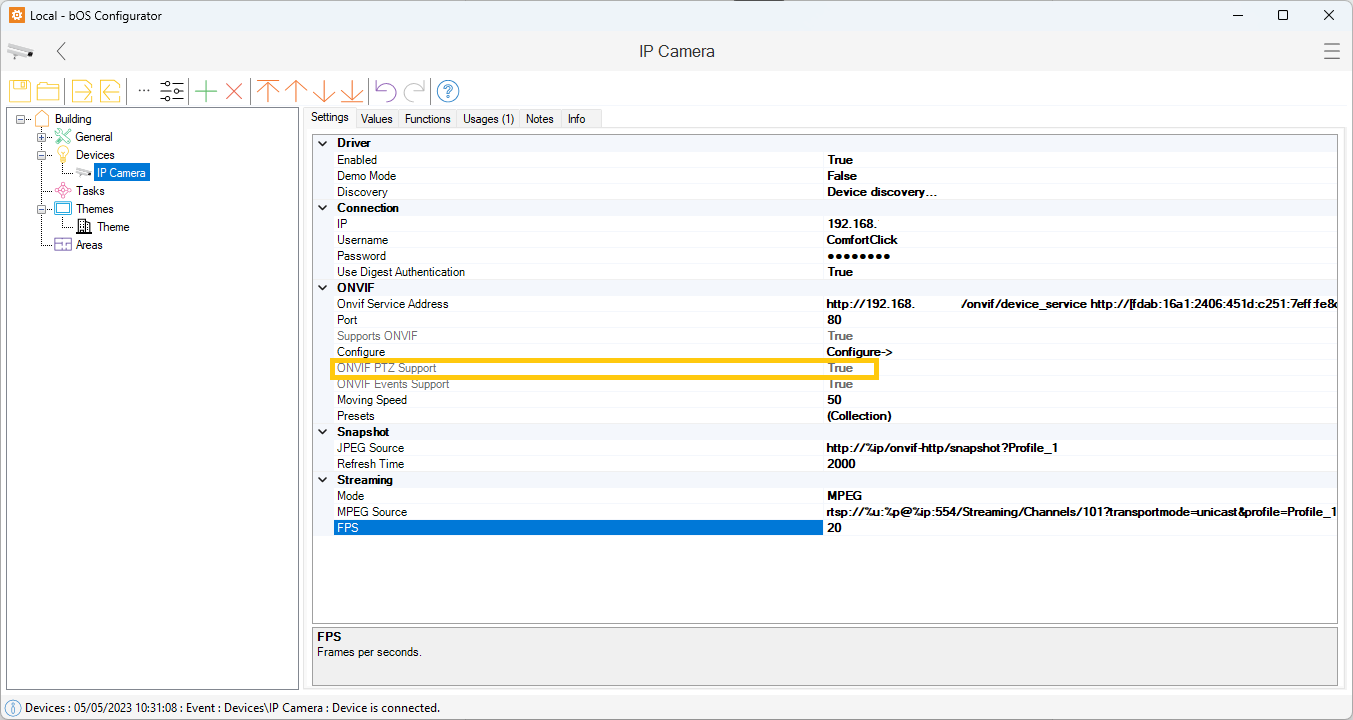
Task: Click the Theme building icon in tree
Action: 84,227
